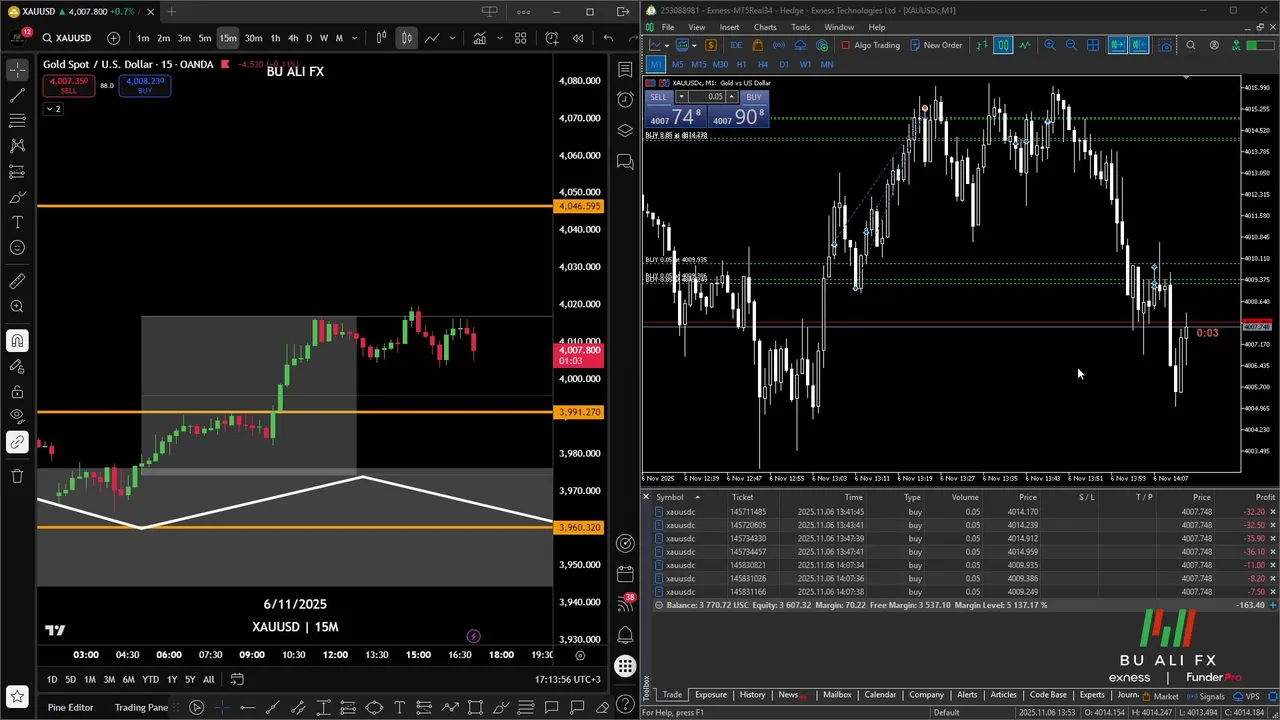Open notifications bell icon in right sidebar
The image size is (1280, 720).
[625, 634]
